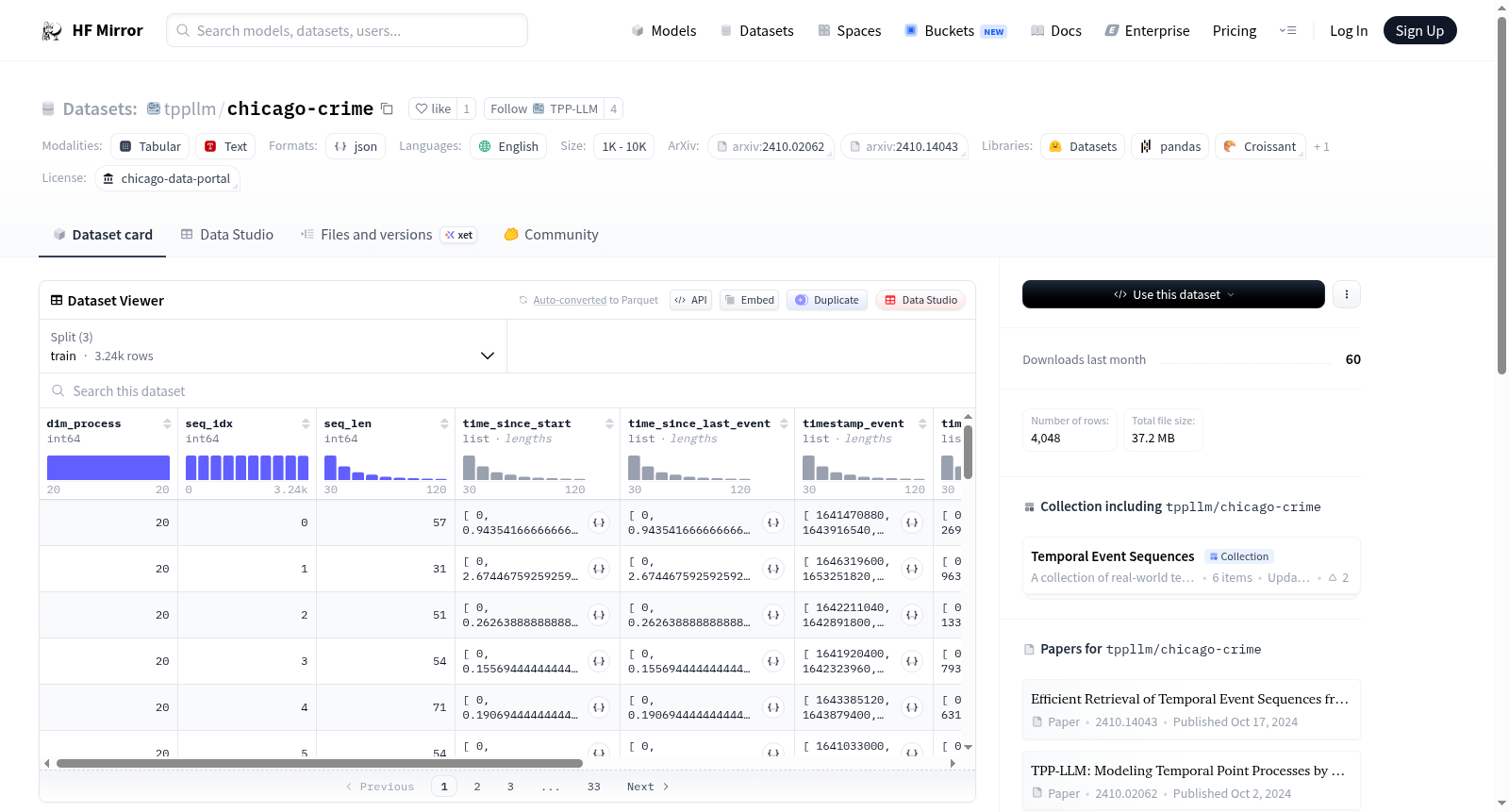Follow the TPP-LLM organization

[x=544, y=108]
